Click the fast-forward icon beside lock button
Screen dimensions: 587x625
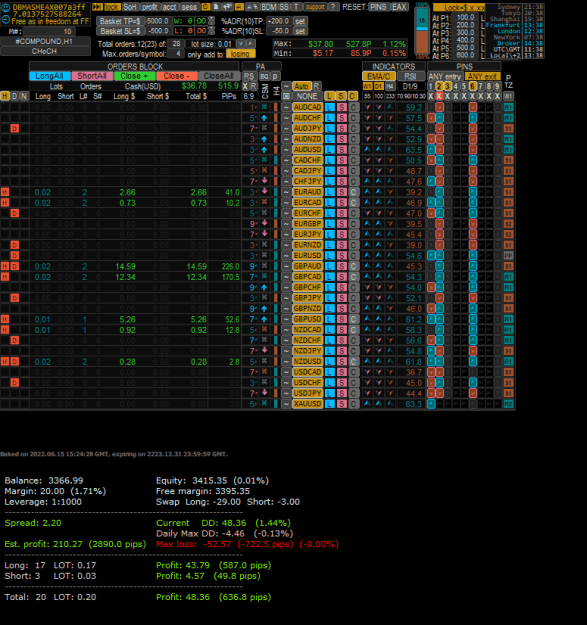97,7
